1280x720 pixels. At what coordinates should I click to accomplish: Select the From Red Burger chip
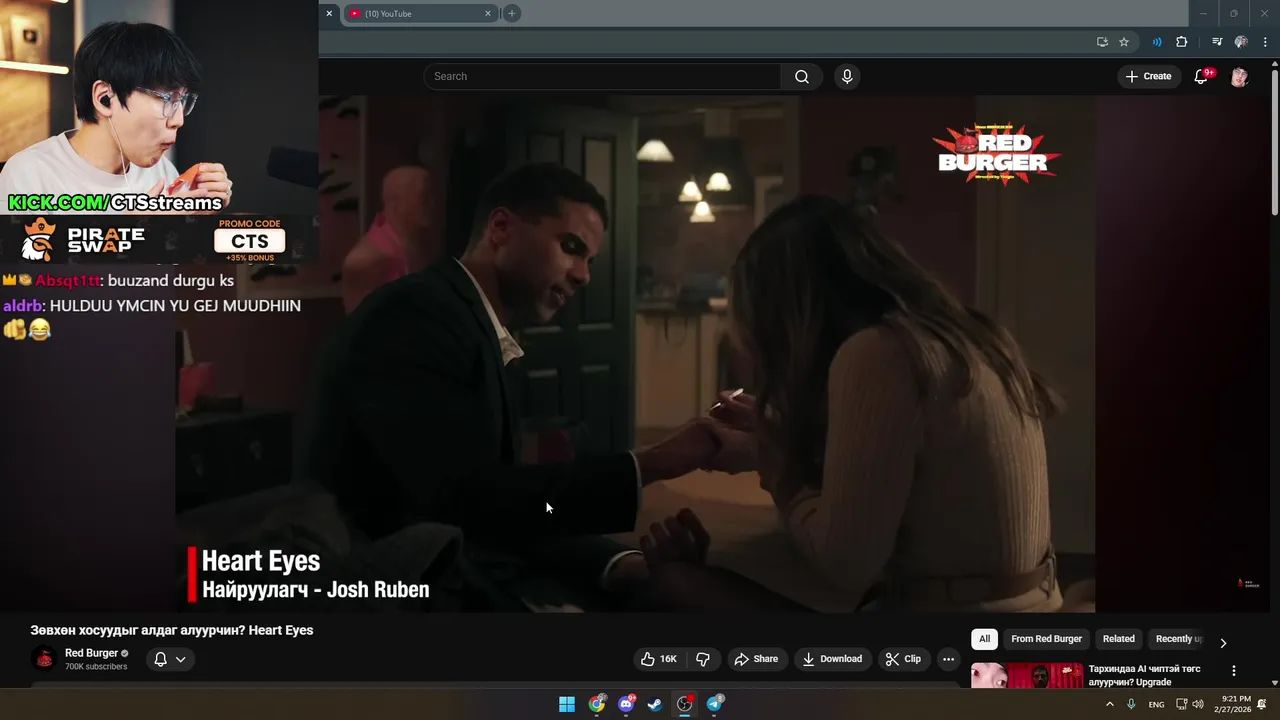pos(1046,639)
